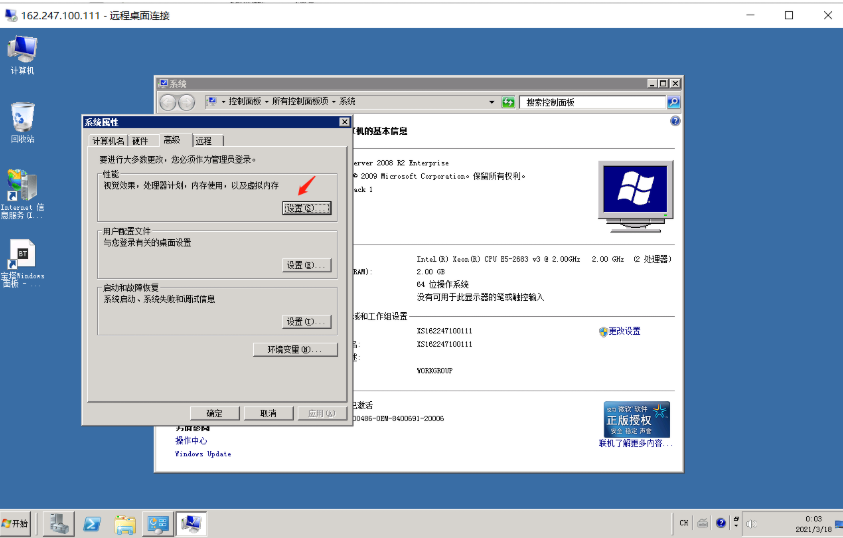The height and width of the screenshot is (538, 843).
Task: Open the 宝塔Windows面板 desktop shortcut
Action: pos(22,263)
